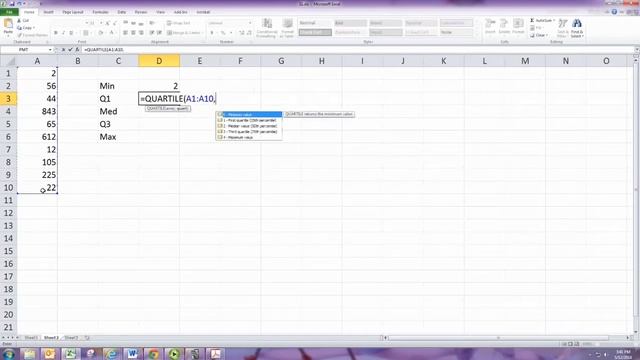Screen dimensions: 640x360
Task: Switch to the View tab
Action: 160,12
